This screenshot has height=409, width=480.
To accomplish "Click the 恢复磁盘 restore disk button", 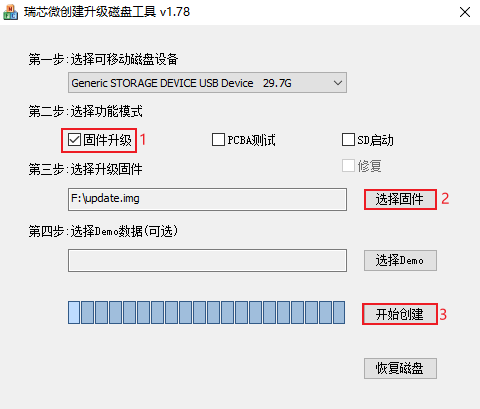I will coord(400,368).
